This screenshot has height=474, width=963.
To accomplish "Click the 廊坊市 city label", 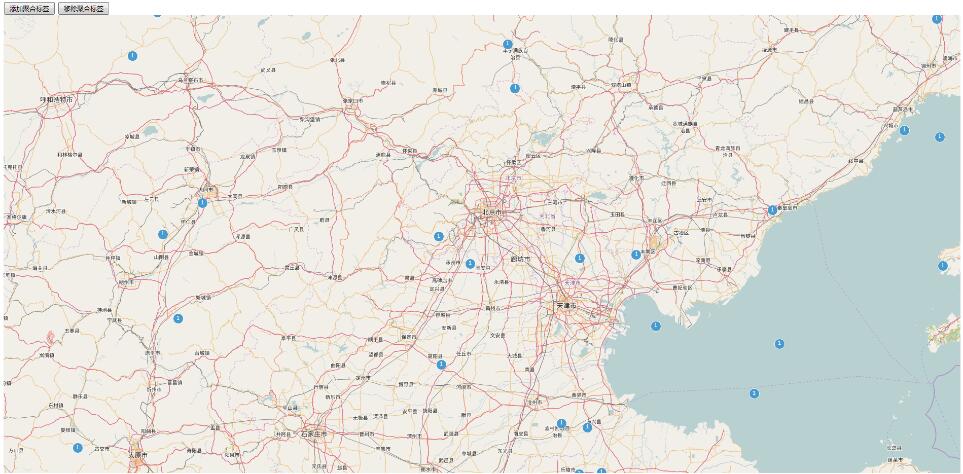I will tap(519, 259).
